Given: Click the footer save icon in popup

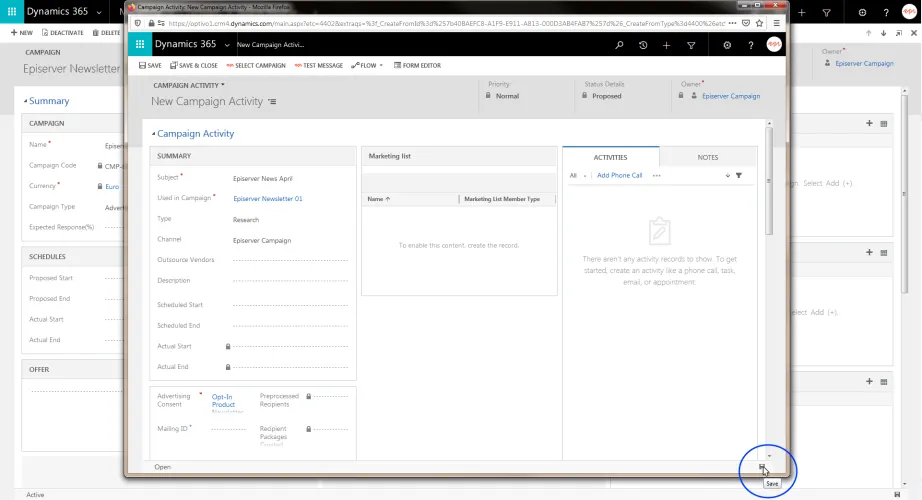Looking at the screenshot, I should (x=761, y=467).
